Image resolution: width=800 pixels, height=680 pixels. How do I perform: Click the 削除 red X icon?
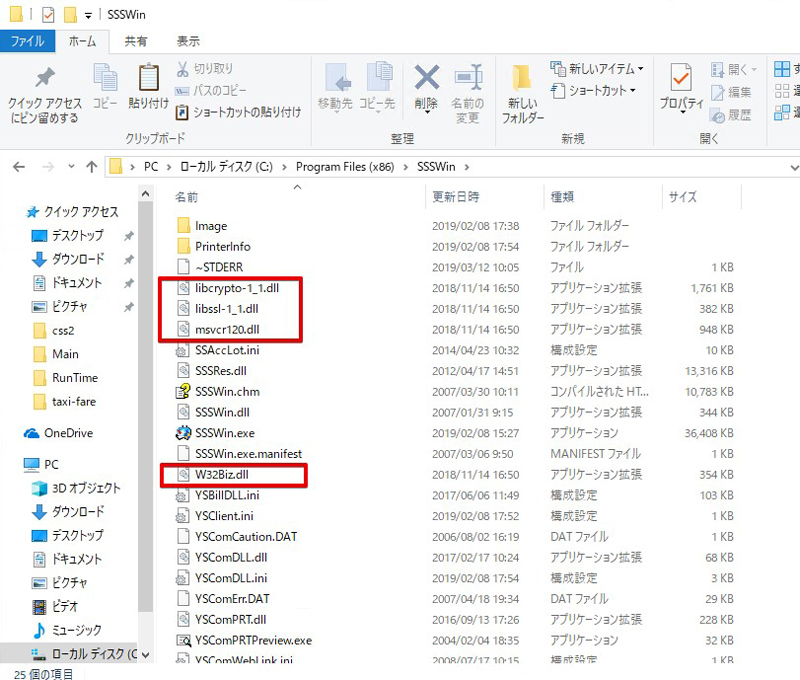click(427, 78)
